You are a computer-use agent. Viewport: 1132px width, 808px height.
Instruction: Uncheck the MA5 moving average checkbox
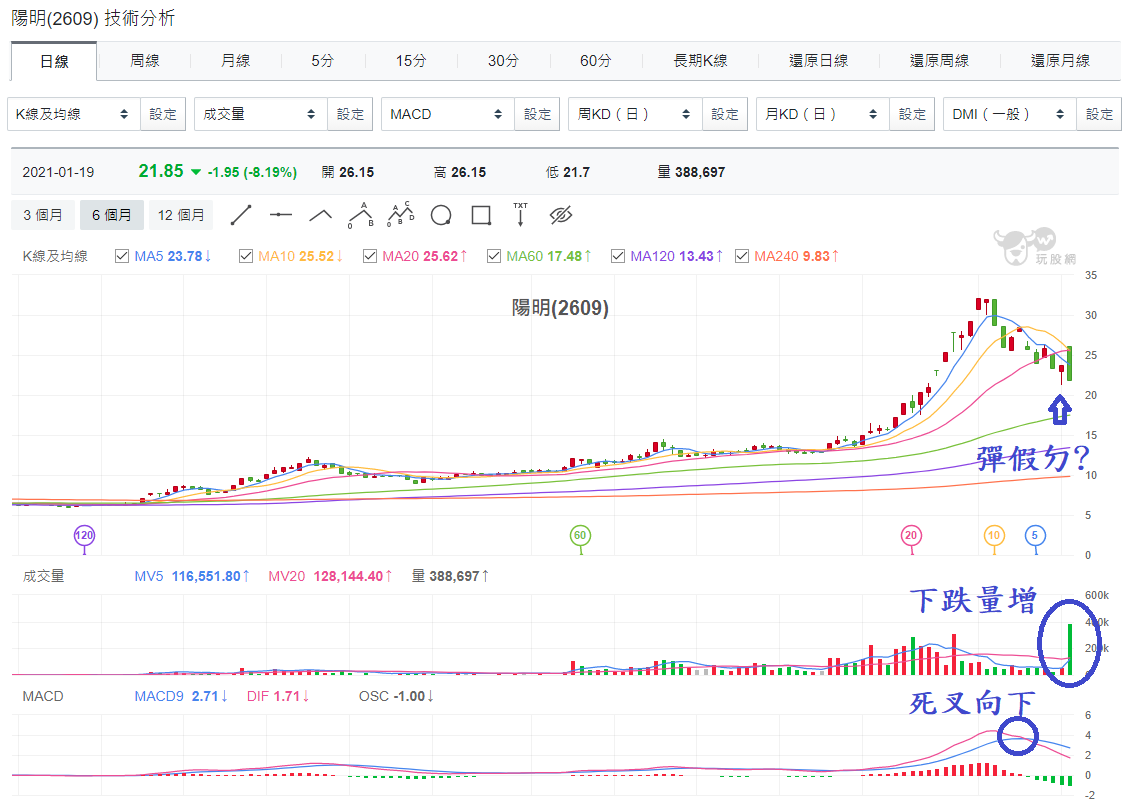point(122,256)
